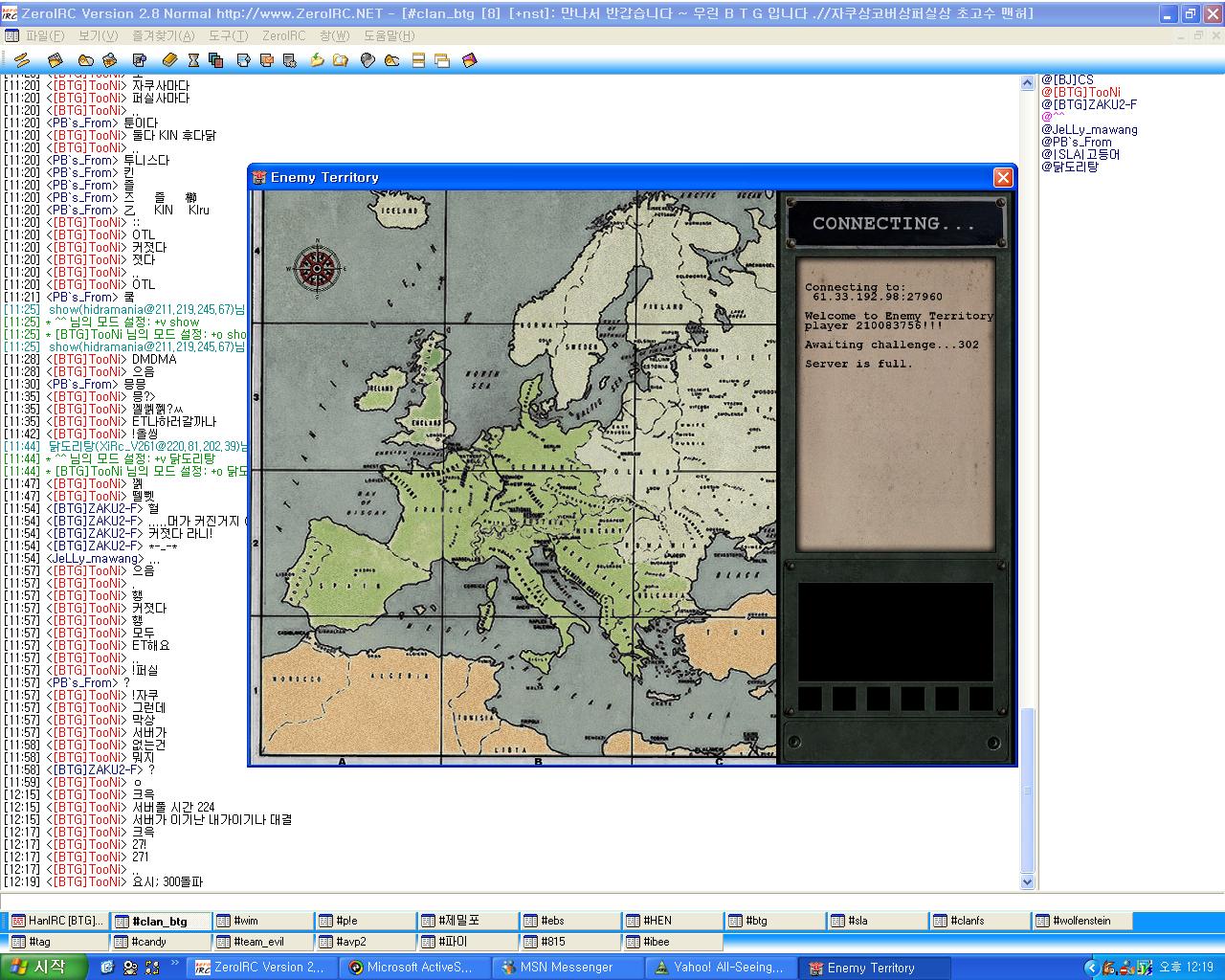Switch to the #team_evil channel tab

pos(257,942)
